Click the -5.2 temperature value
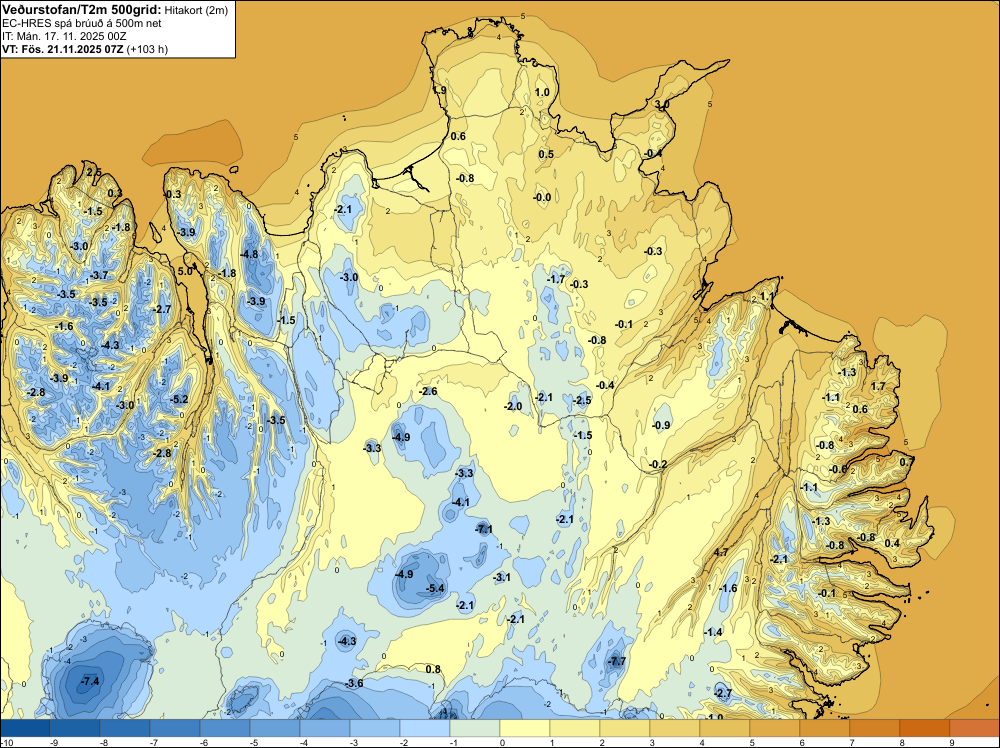Screen dimensions: 1000x748 pyautogui.click(x=180, y=399)
